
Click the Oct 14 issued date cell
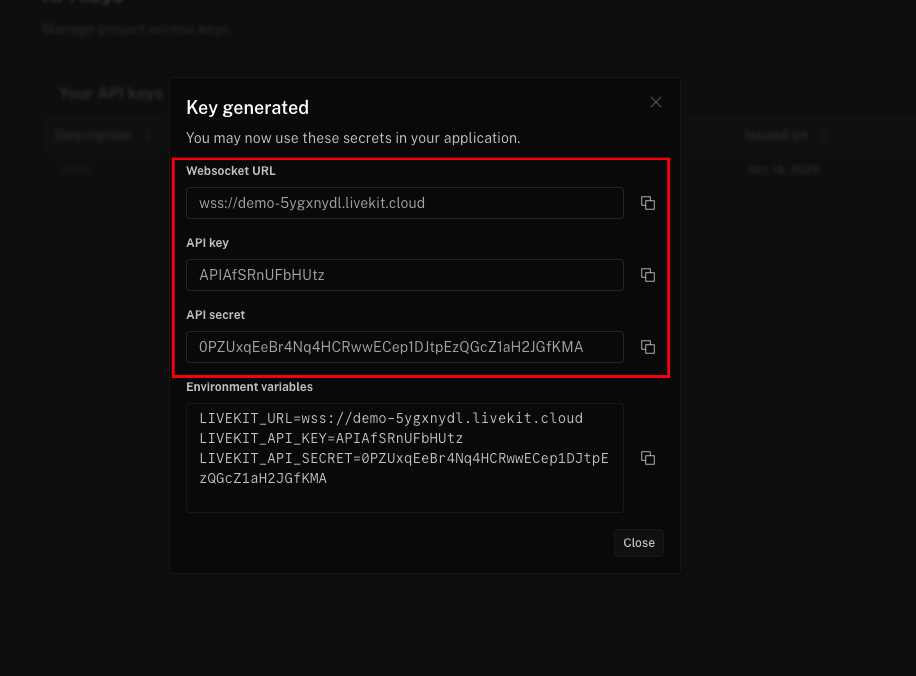pyautogui.click(x=783, y=170)
